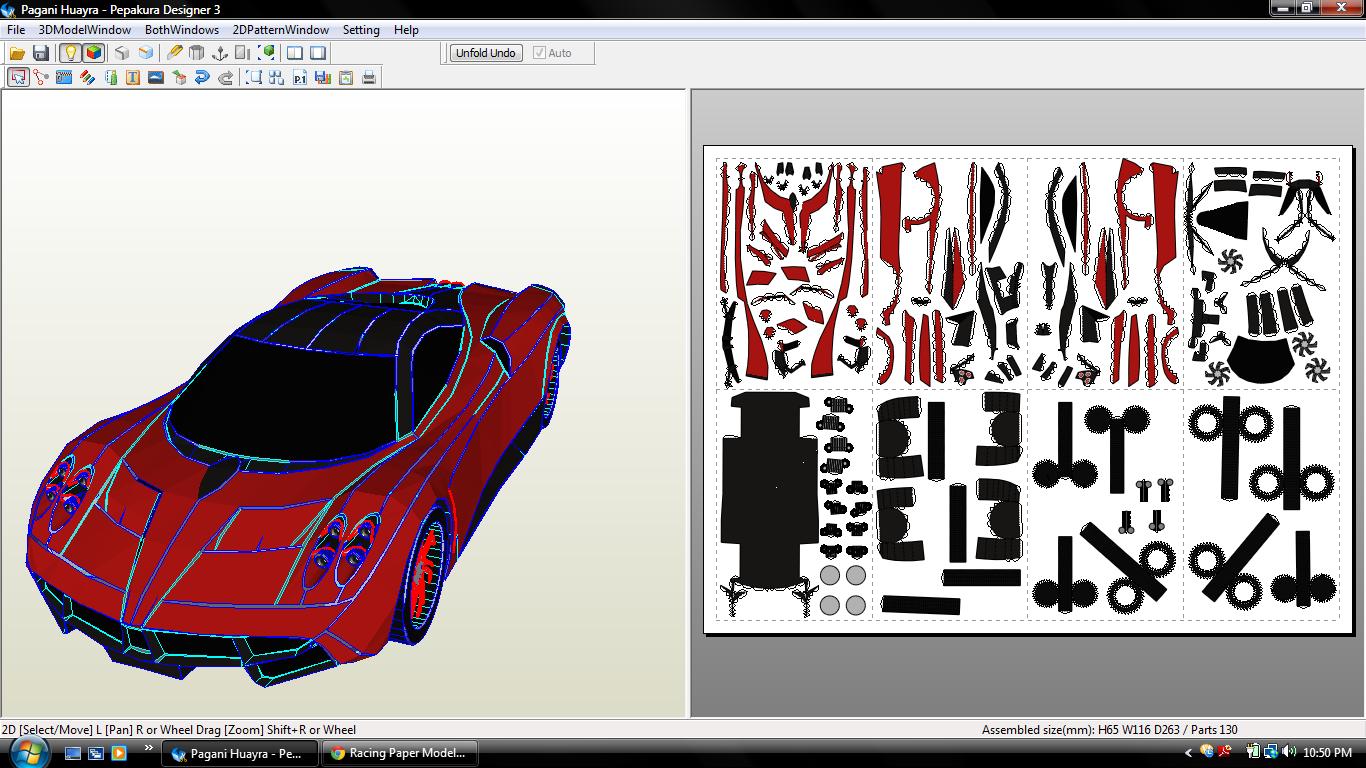Click the show desktop quick launch icon
1366x768 pixels.
[x=73, y=753]
